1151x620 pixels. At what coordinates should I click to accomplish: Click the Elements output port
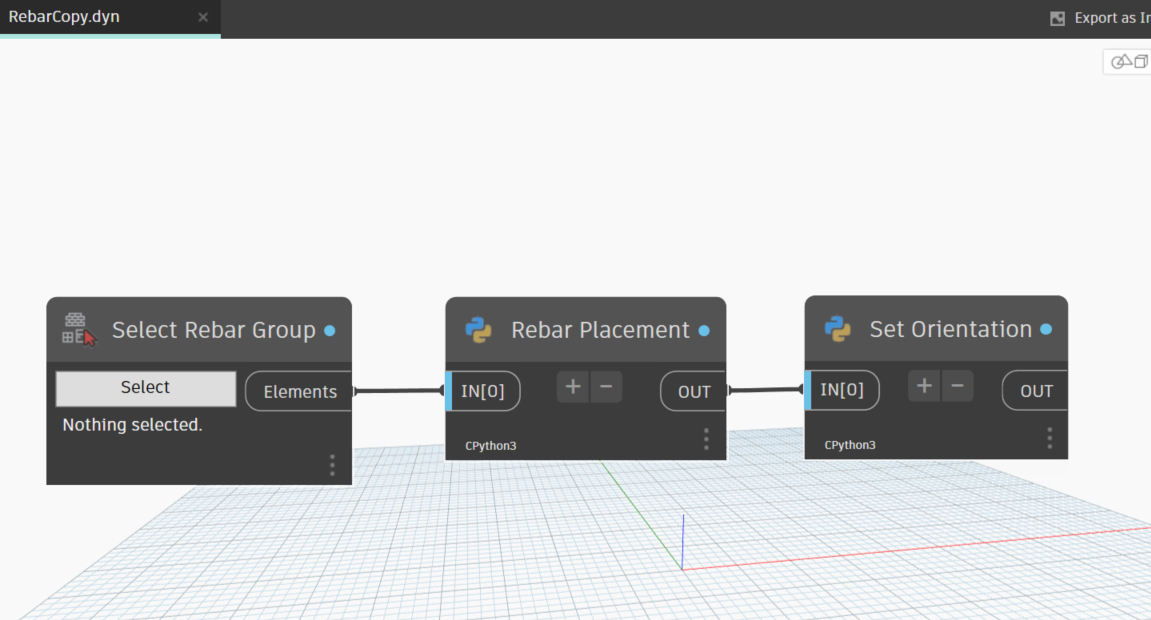point(299,392)
